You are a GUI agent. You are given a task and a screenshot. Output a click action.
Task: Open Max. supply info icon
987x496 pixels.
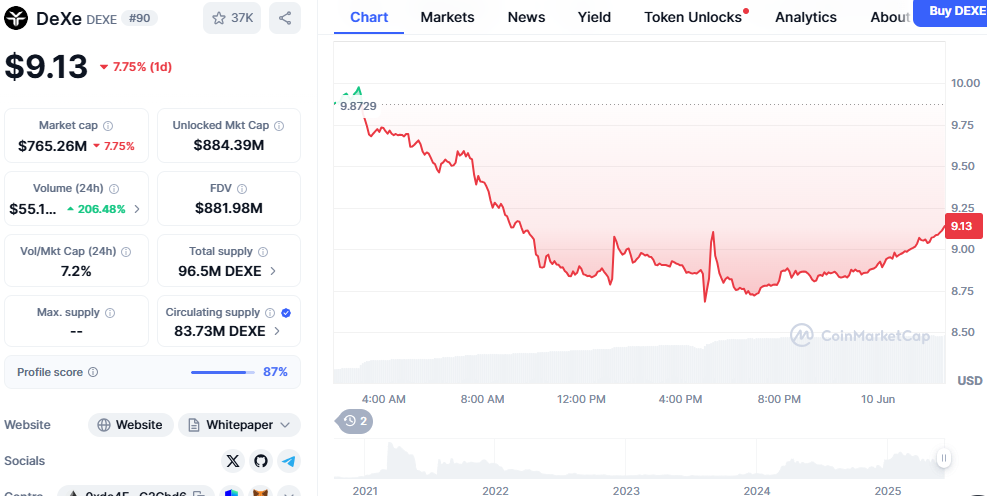pyautogui.click(x=110, y=313)
